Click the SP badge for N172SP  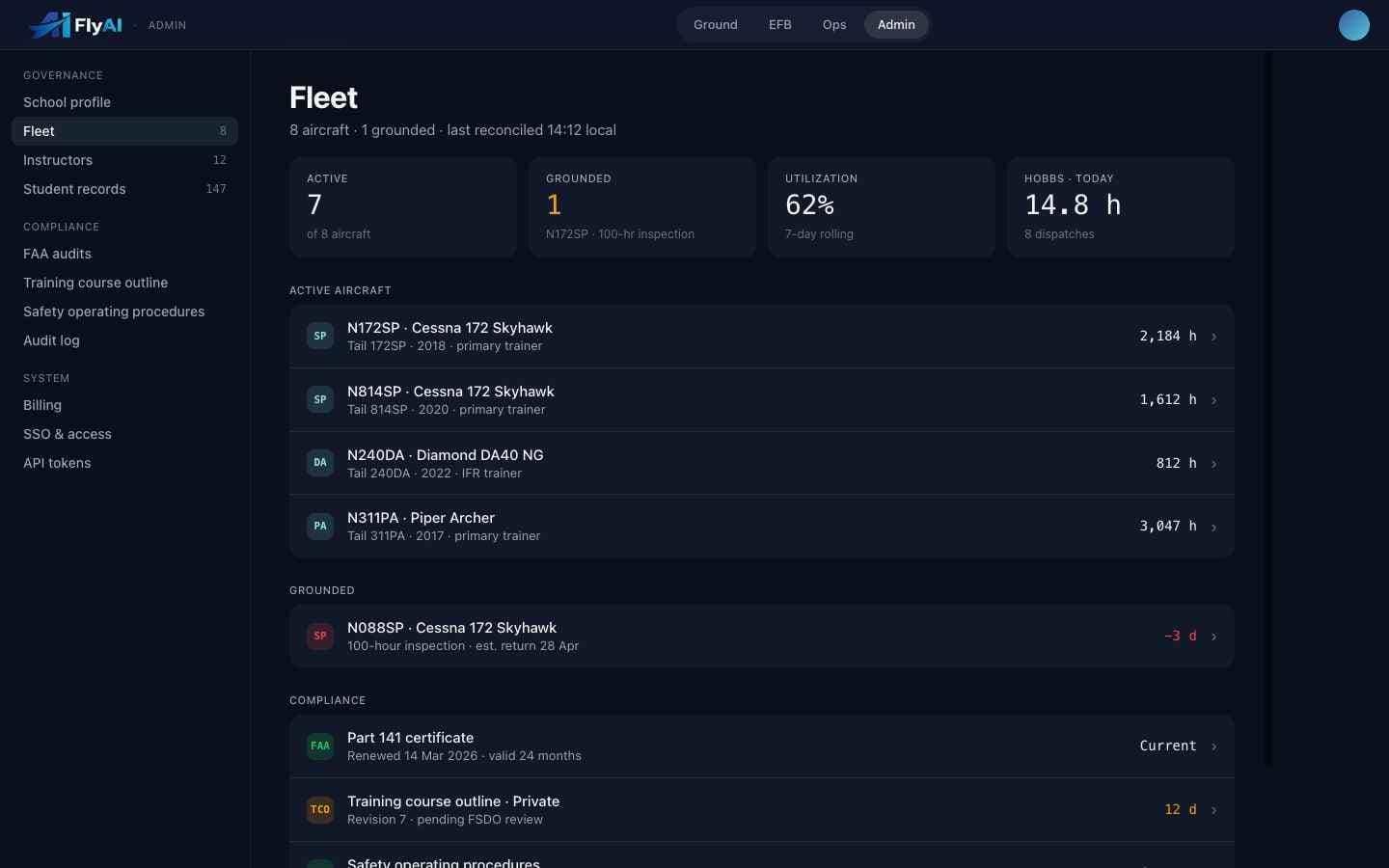pos(320,336)
